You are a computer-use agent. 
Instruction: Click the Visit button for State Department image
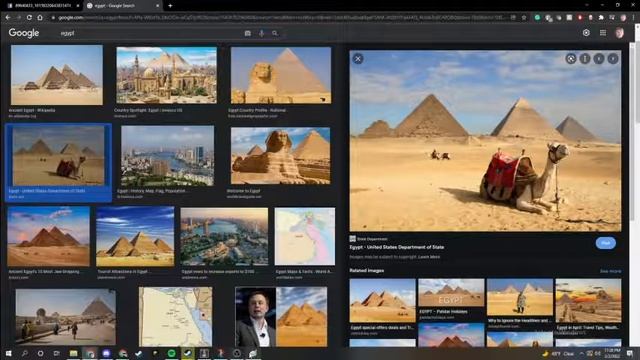pyautogui.click(x=606, y=243)
